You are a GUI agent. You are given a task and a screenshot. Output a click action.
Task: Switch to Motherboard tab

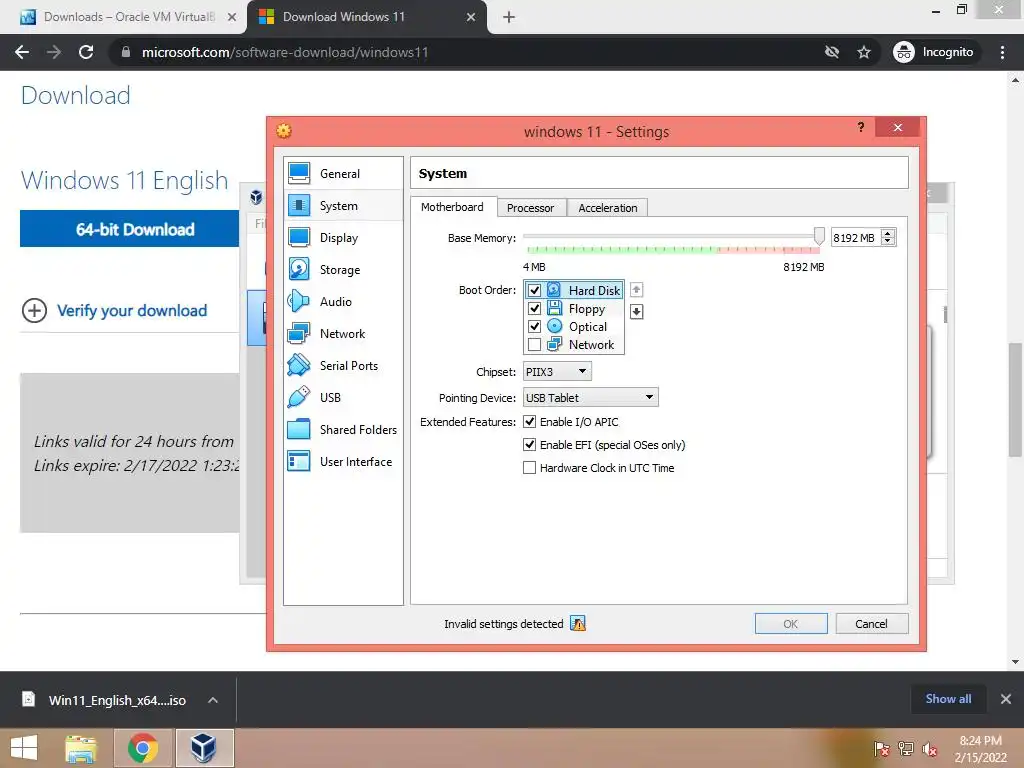pyautogui.click(x=453, y=207)
